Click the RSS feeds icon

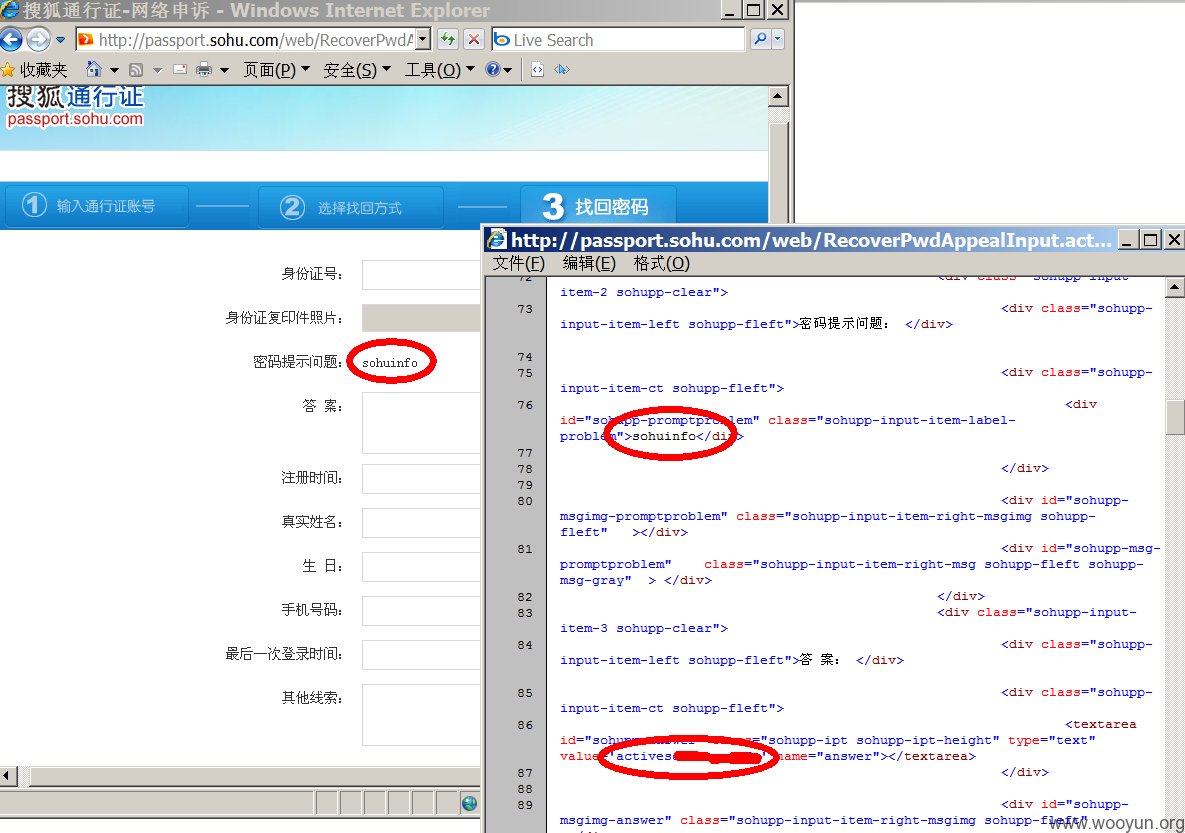pyautogui.click(x=136, y=70)
